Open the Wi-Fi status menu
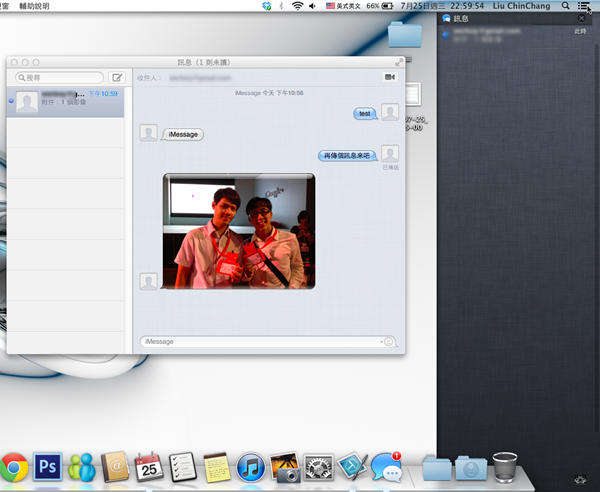Image resolution: width=600 pixels, height=492 pixels. pyautogui.click(x=297, y=6)
